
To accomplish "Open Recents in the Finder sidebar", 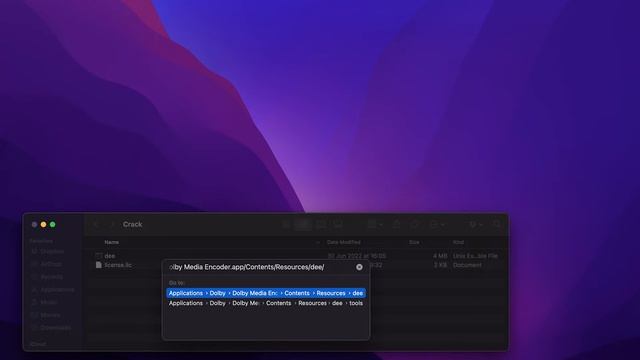I will [47, 277].
